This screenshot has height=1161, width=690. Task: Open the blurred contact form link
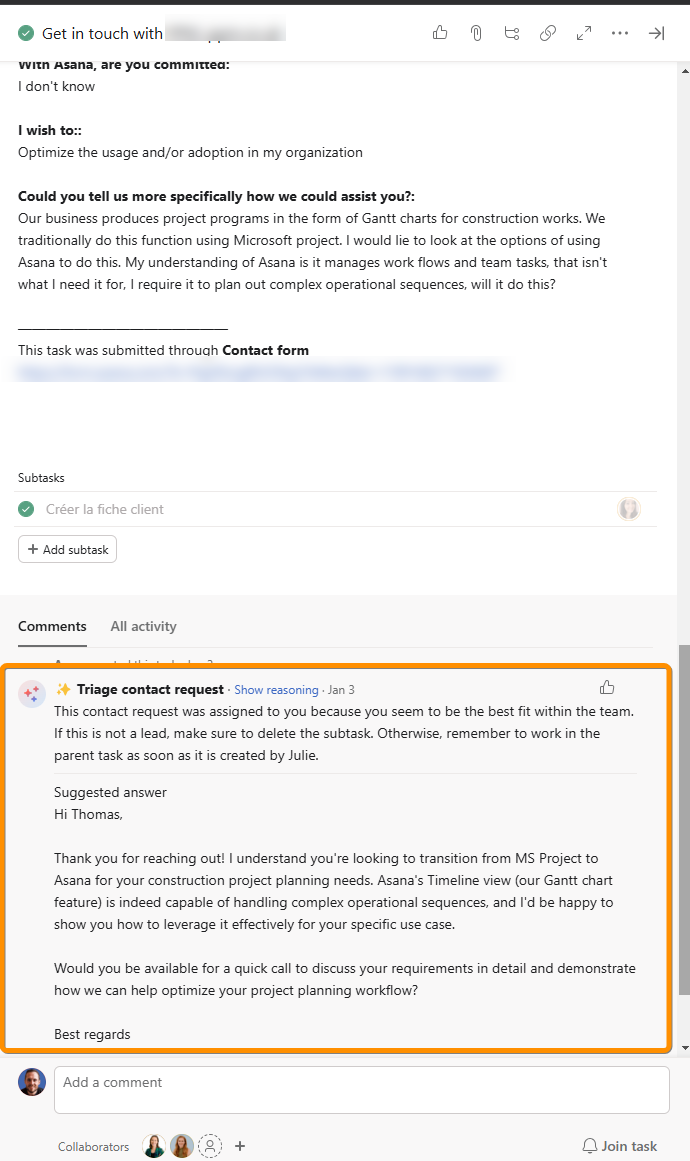coord(257,372)
